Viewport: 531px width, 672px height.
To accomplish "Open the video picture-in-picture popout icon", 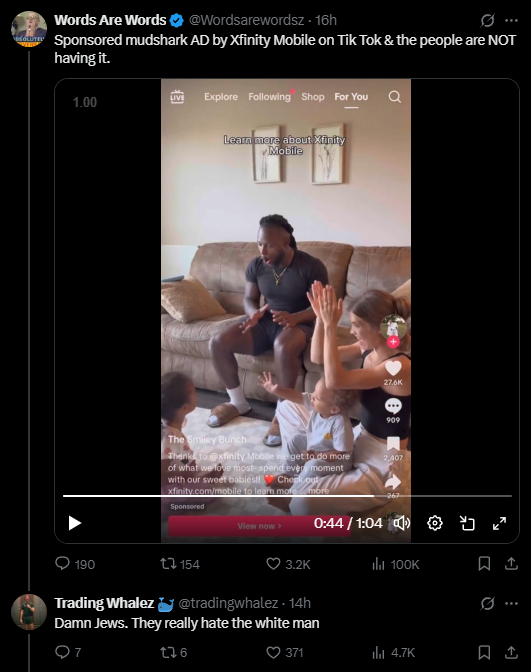I will tap(467, 523).
